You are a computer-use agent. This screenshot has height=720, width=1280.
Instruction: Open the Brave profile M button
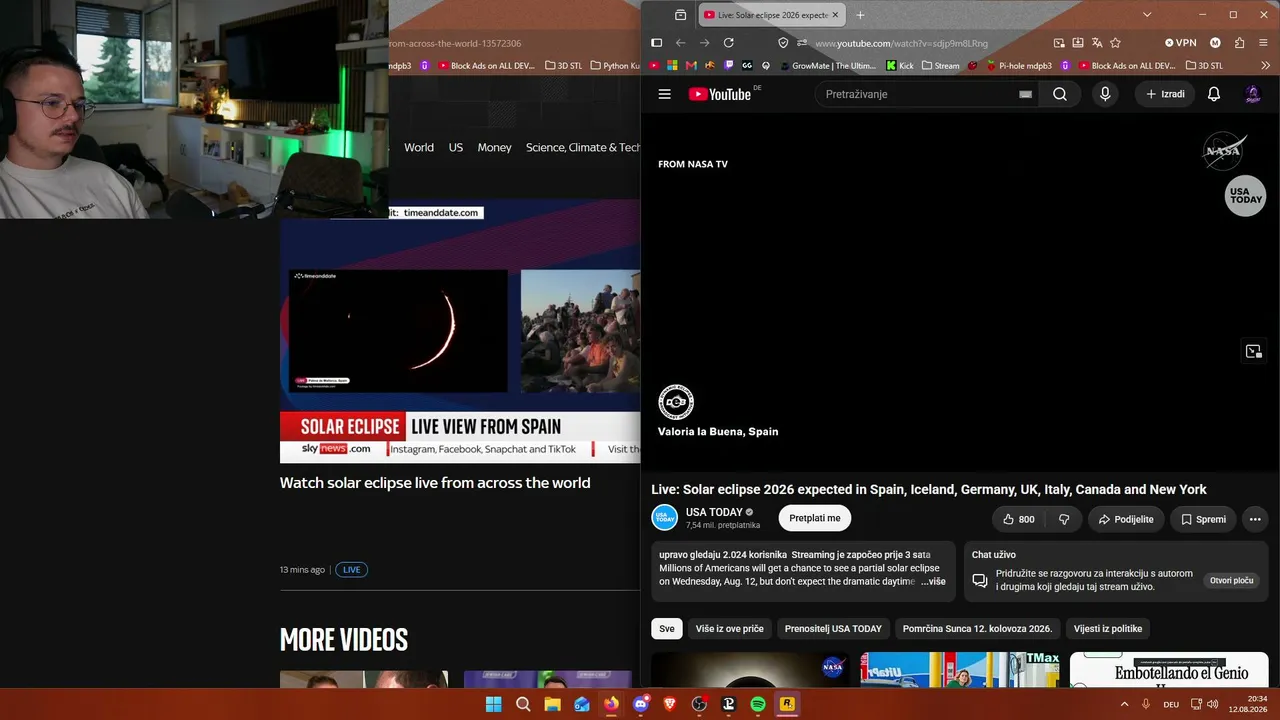tap(1215, 43)
